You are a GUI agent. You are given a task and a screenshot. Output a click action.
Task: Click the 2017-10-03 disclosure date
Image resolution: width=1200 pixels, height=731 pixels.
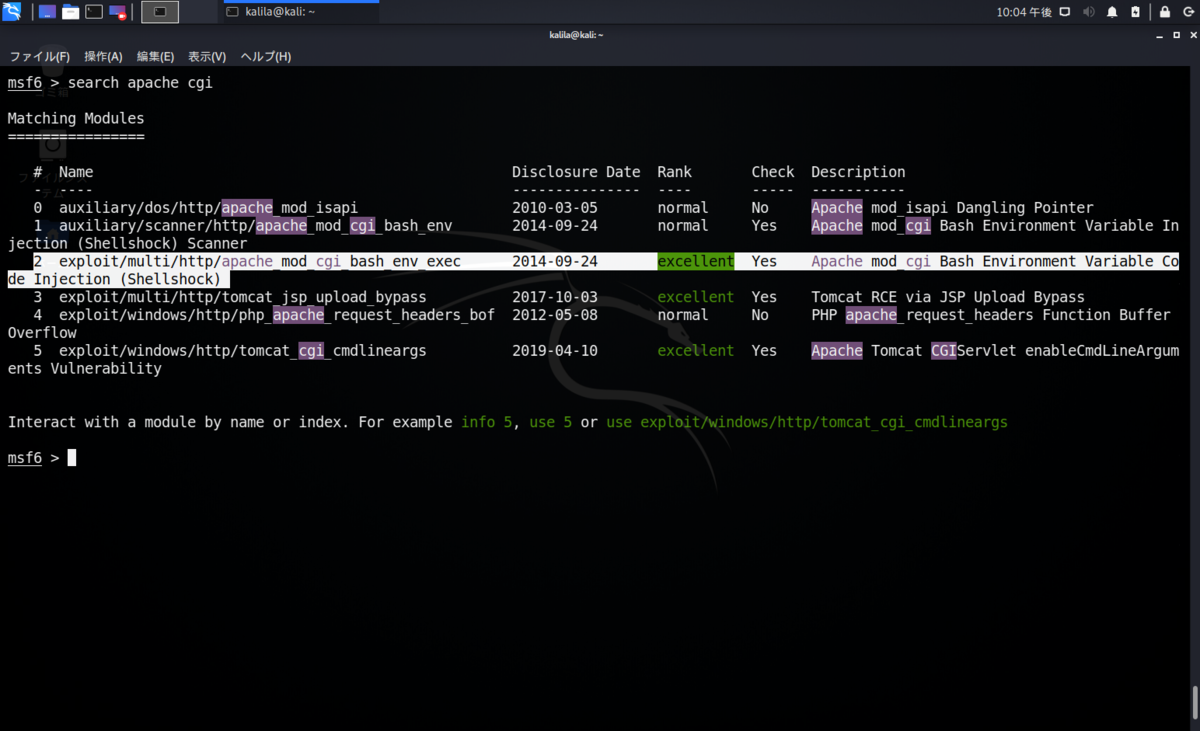[x=555, y=298]
